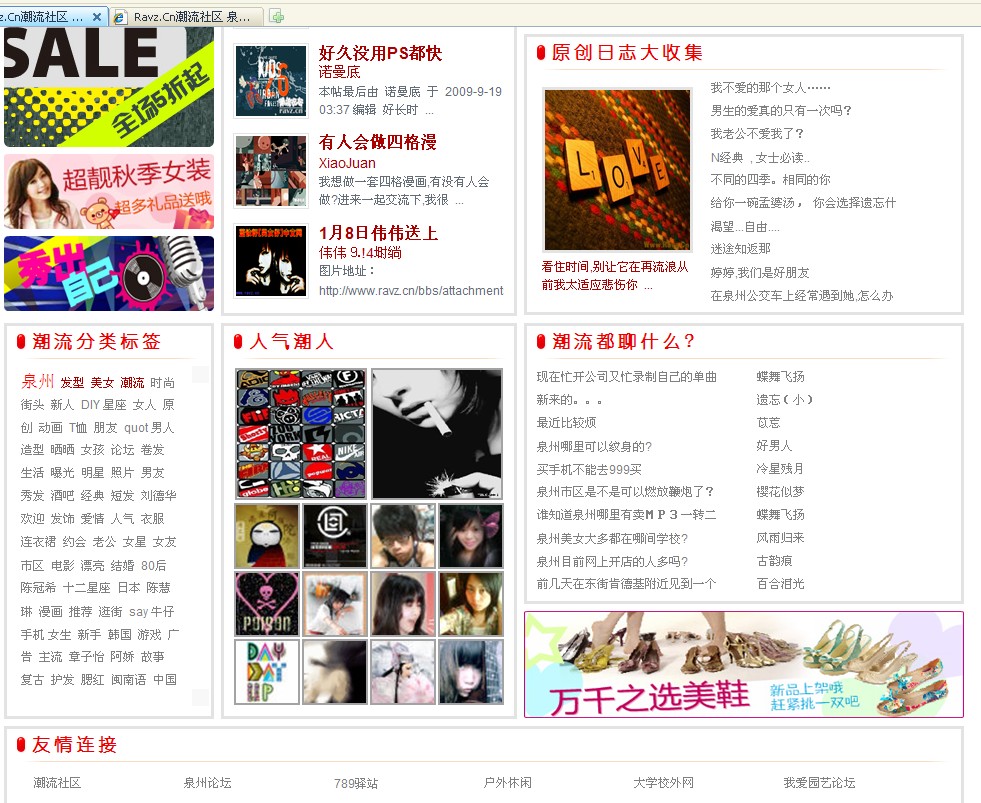Open the 原创日志大收集 section heading
The width and height of the screenshot is (981, 803).
[627, 53]
